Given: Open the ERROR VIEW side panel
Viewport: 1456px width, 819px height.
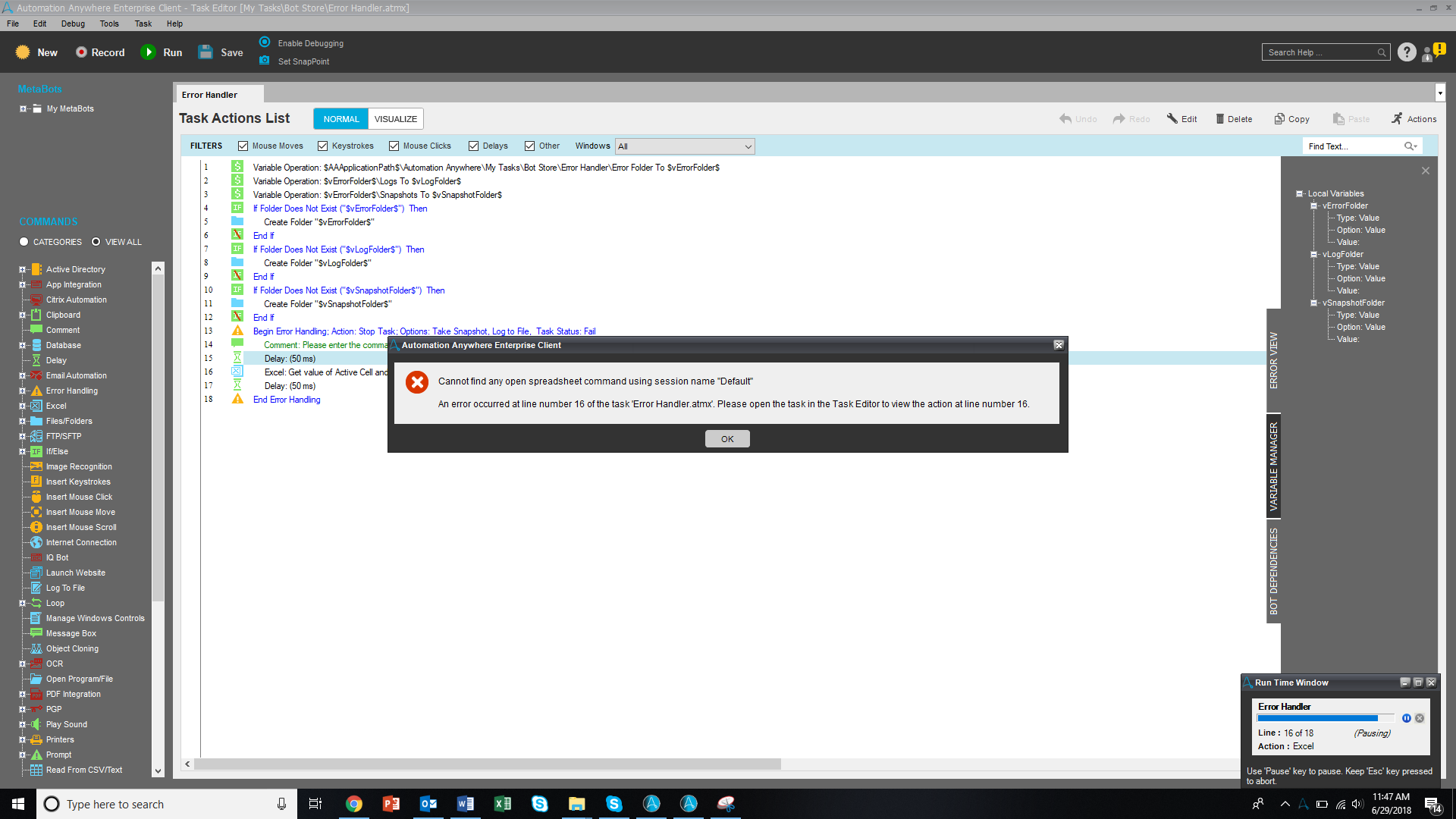Looking at the screenshot, I should (x=1273, y=360).
